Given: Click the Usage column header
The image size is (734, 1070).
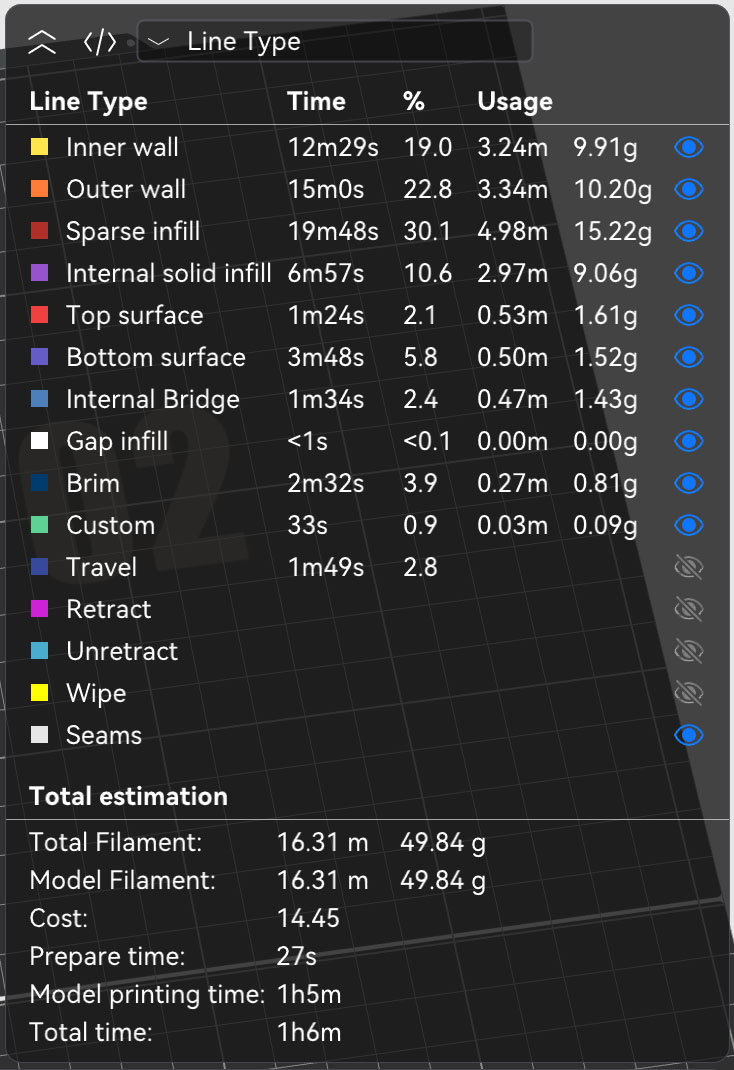Looking at the screenshot, I should pos(514,101).
